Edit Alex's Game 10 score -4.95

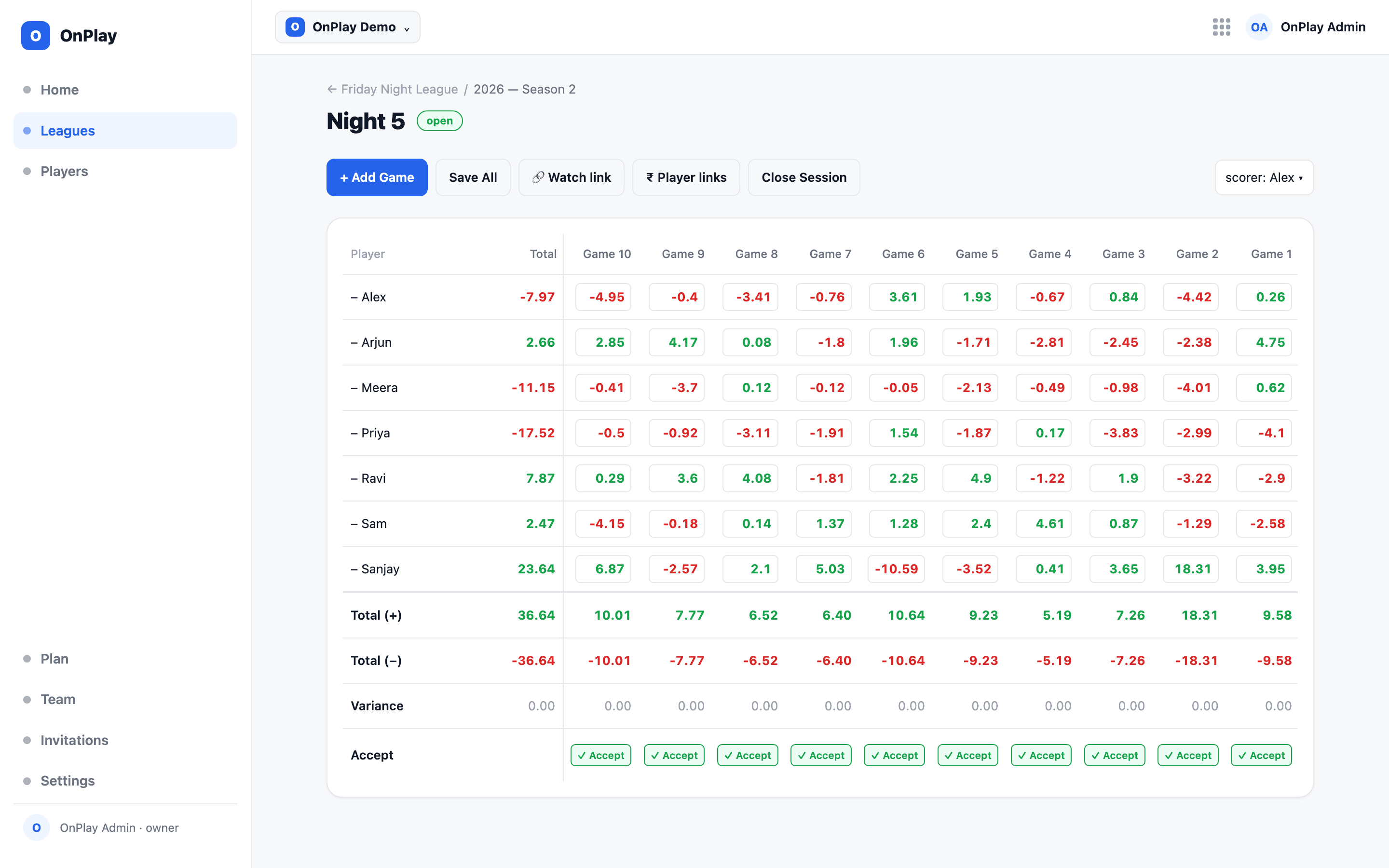(603, 297)
